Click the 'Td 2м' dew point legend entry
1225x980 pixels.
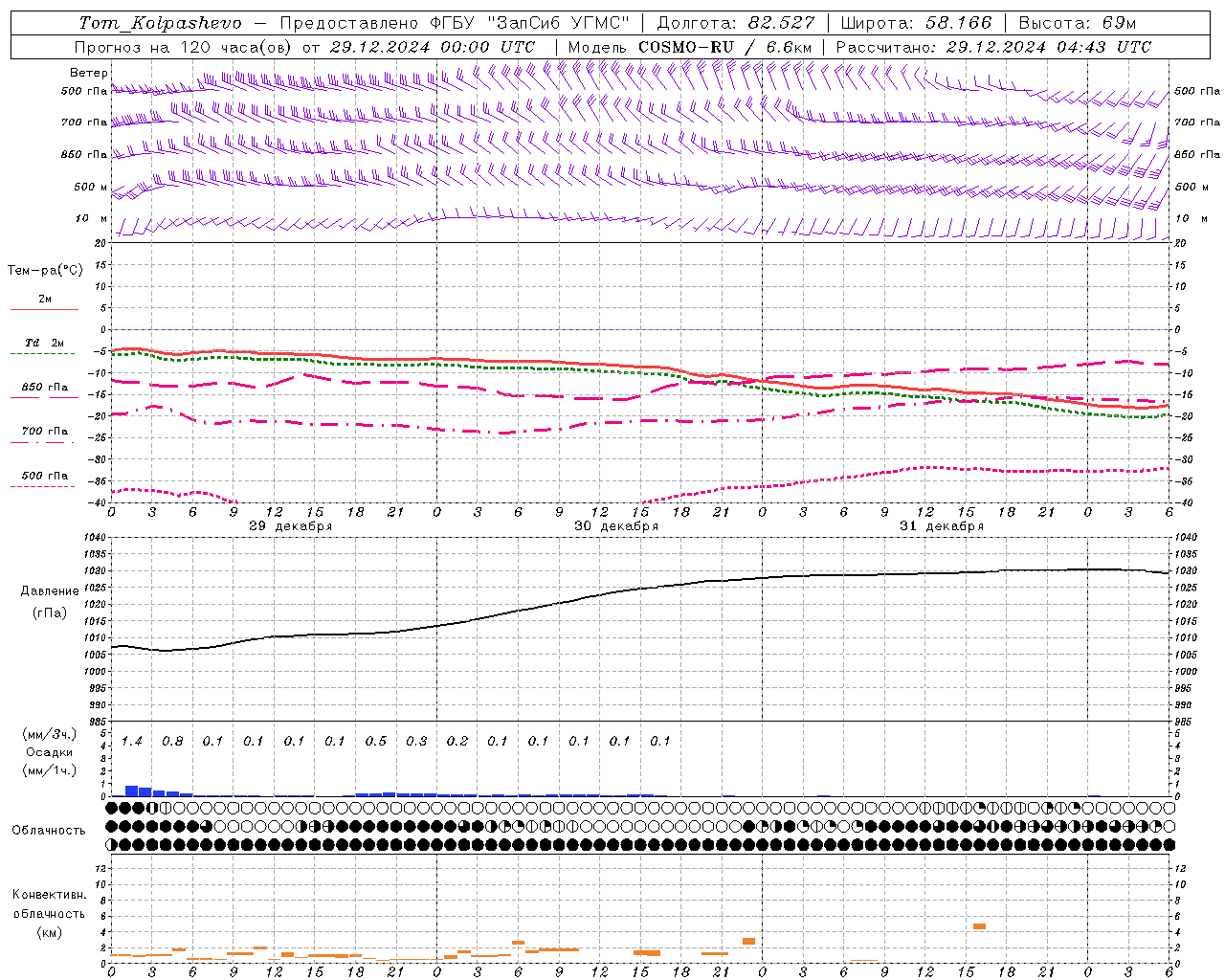(45, 343)
